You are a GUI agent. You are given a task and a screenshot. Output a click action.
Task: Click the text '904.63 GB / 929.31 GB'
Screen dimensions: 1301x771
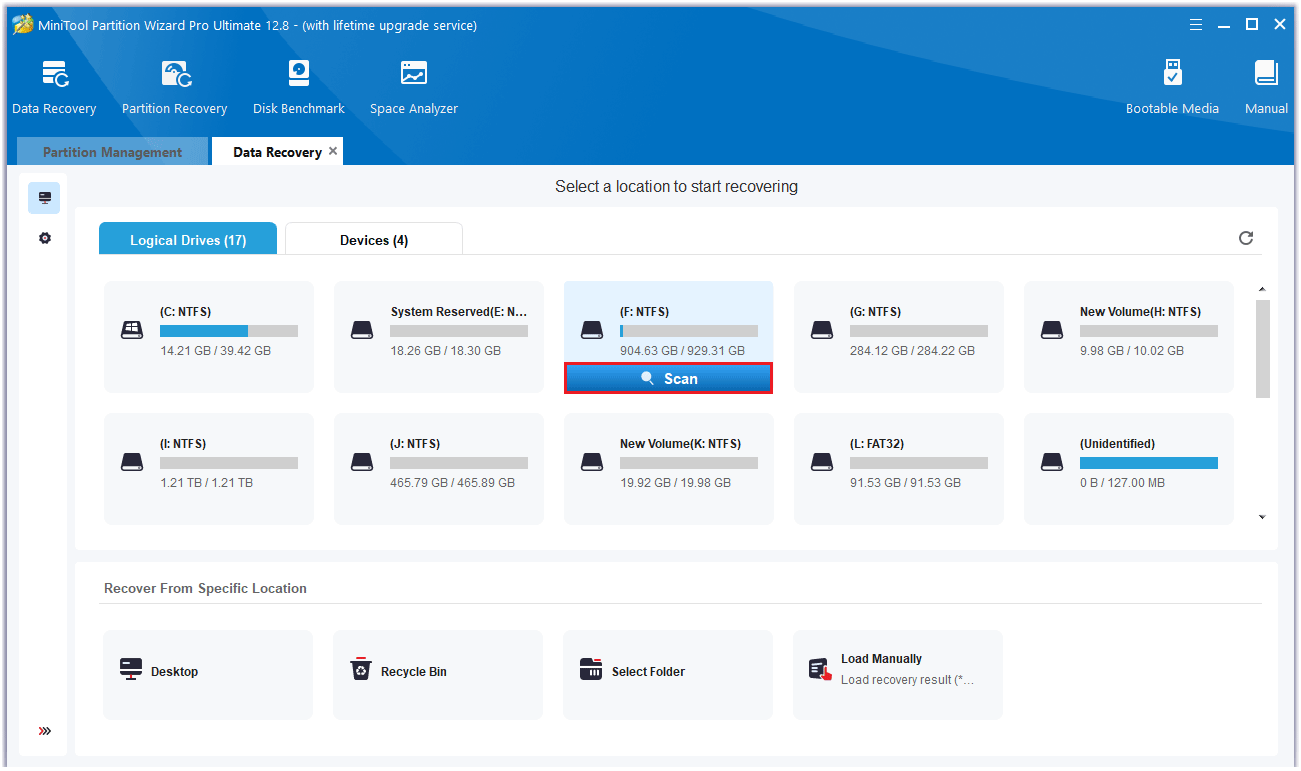(683, 351)
